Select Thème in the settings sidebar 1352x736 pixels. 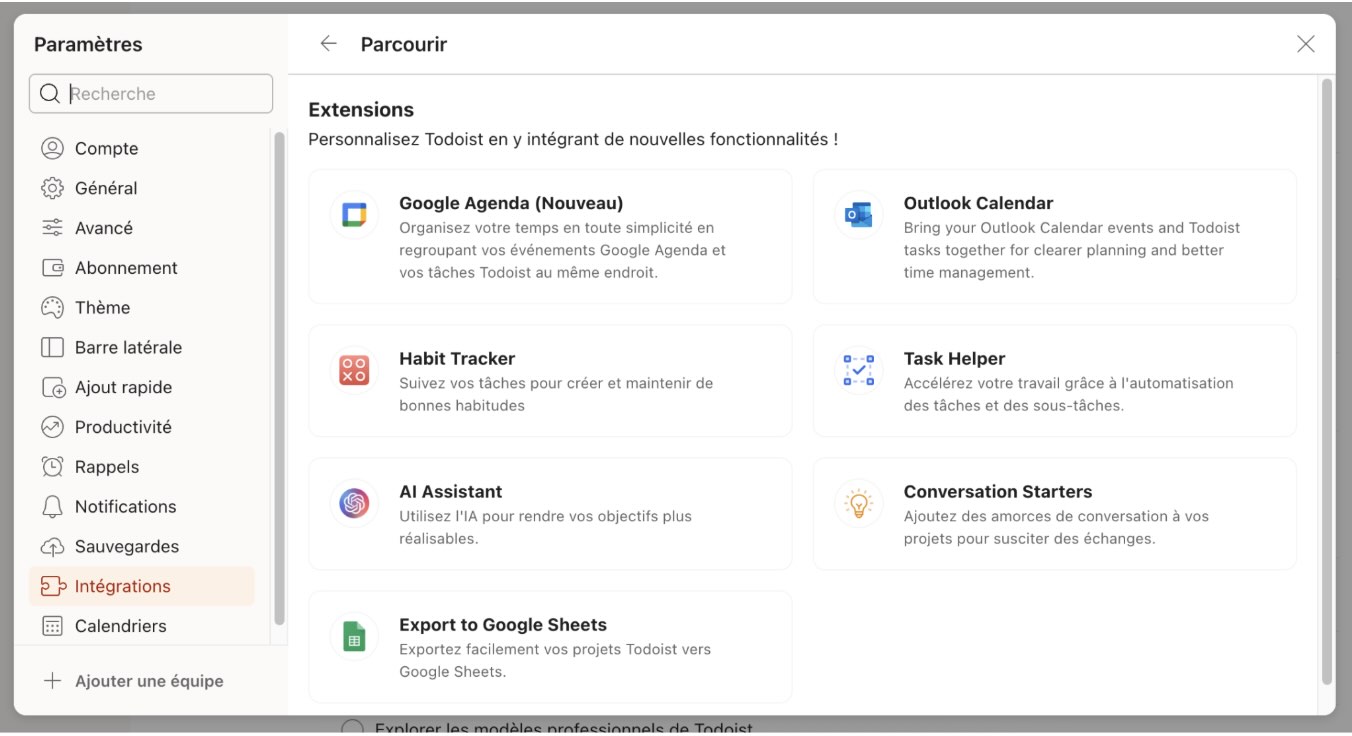click(142, 307)
